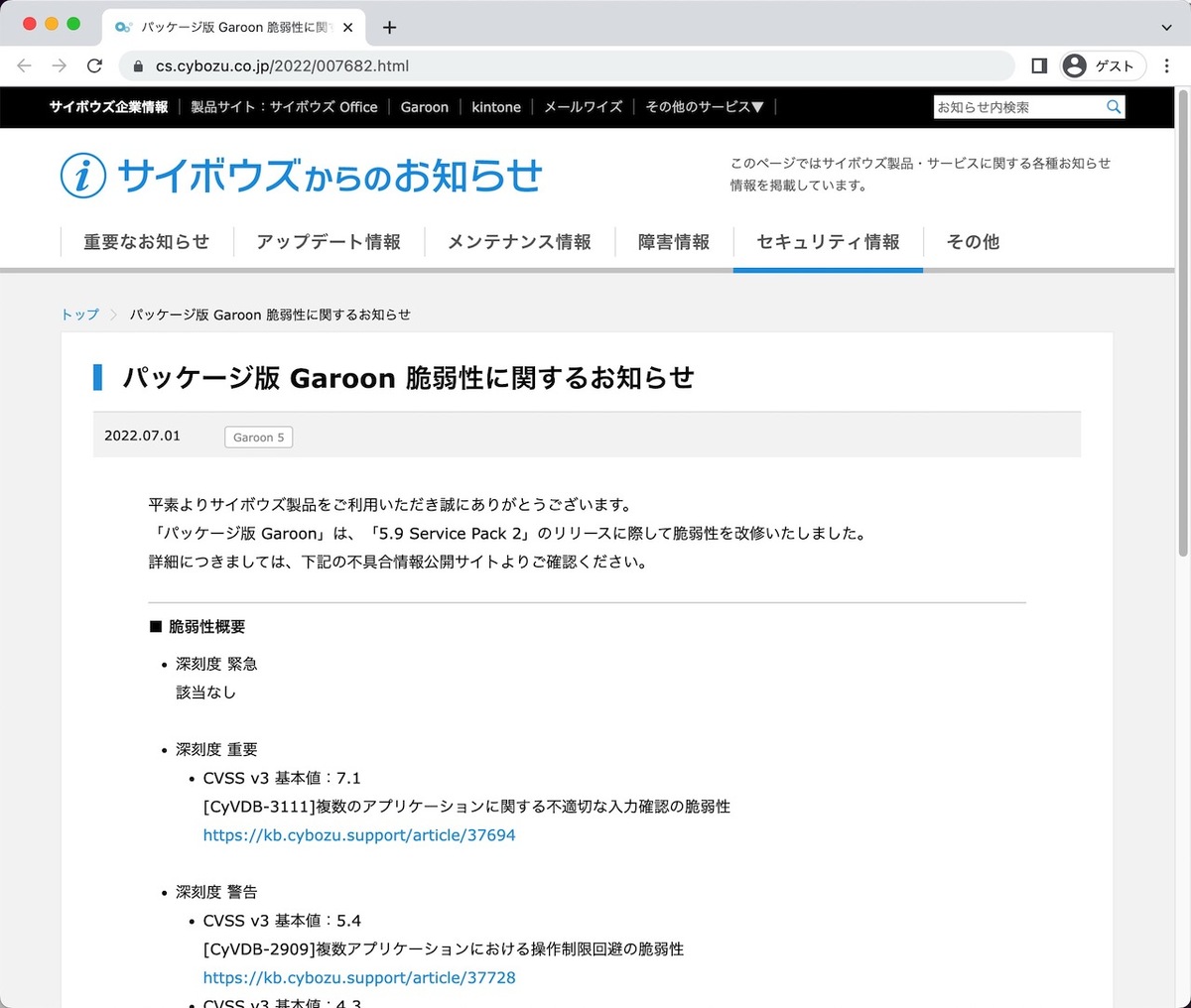
Task: Click the Garoon 5 tag
Action: coord(259,438)
